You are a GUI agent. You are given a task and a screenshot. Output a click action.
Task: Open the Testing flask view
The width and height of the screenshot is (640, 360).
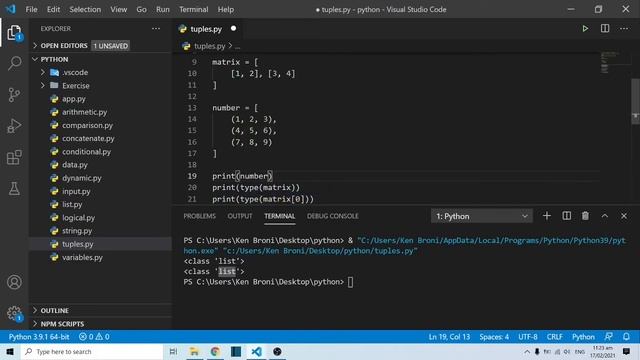click(x=14, y=189)
